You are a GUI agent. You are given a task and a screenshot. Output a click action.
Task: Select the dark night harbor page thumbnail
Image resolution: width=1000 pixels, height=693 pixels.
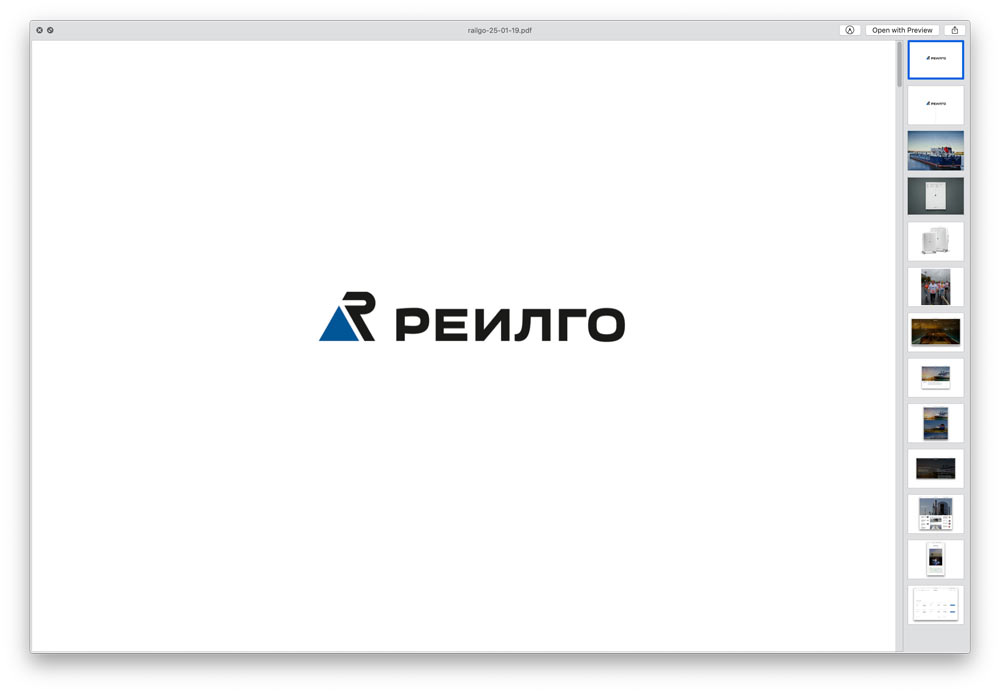click(934, 468)
